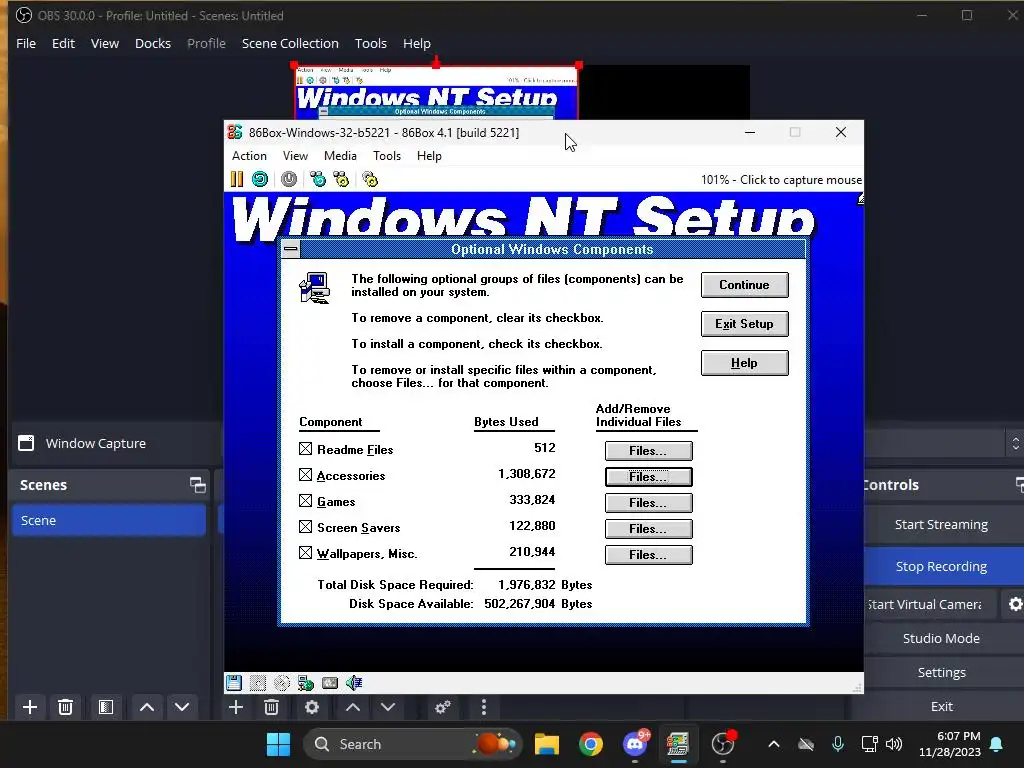The height and width of the screenshot is (768, 1024).
Task: Open 86Box Tools menu
Action: 387,155
